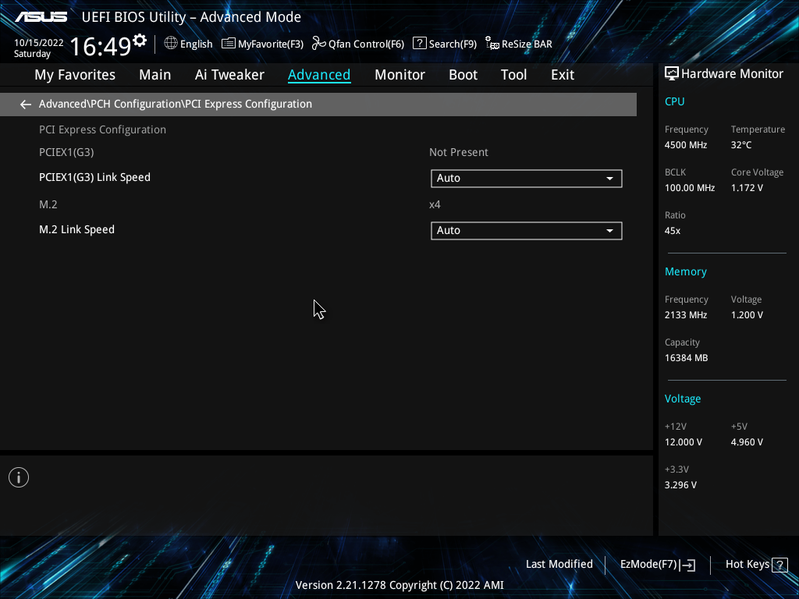The height and width of the screenshot is (599, 799).
Task: Click Ratio value 45x
Action: coord(672,231)
